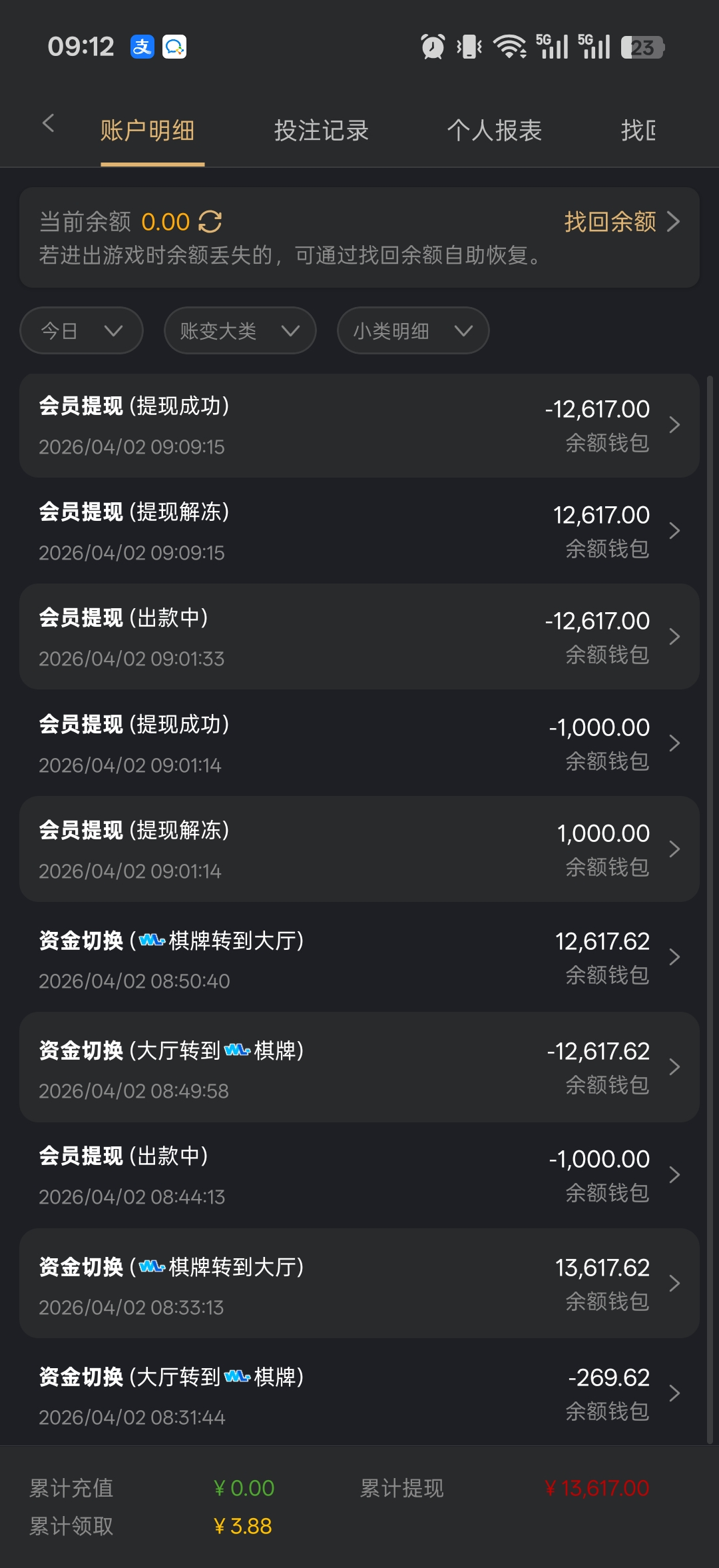Viewport: 719px width, 1568px height.
Task: Open the Alipay notification icon
Action: [x=142, y=47]
